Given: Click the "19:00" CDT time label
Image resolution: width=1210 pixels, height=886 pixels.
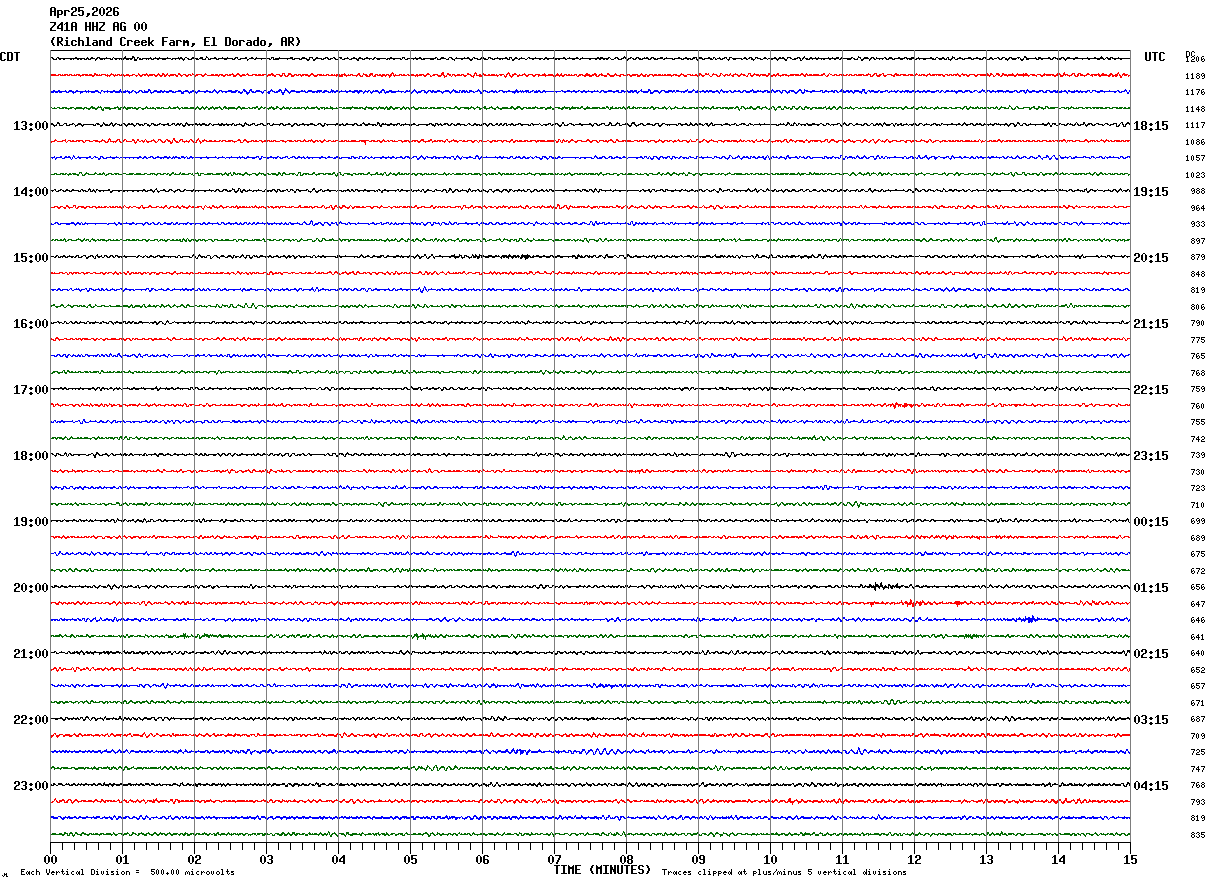Looking at the screenshot, I should 30,522.
